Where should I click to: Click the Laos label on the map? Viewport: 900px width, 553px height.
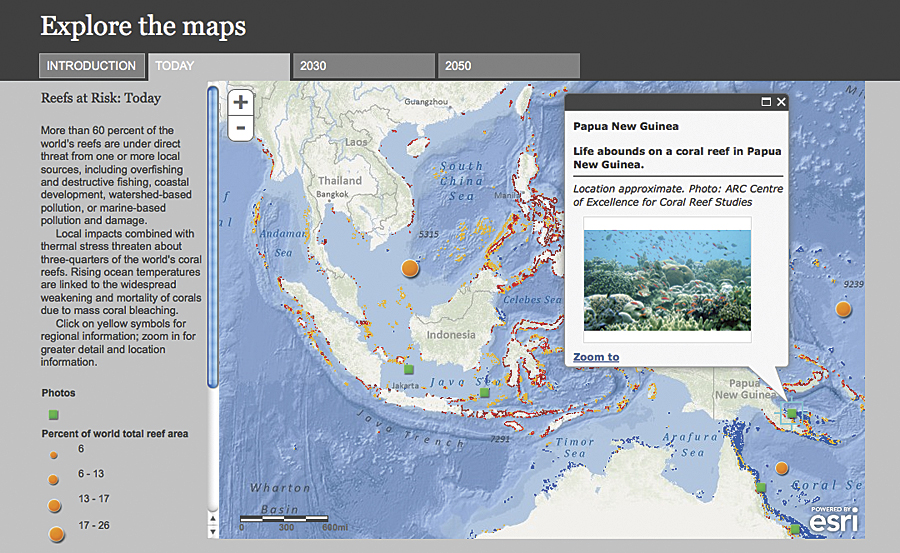click(356, 142)
